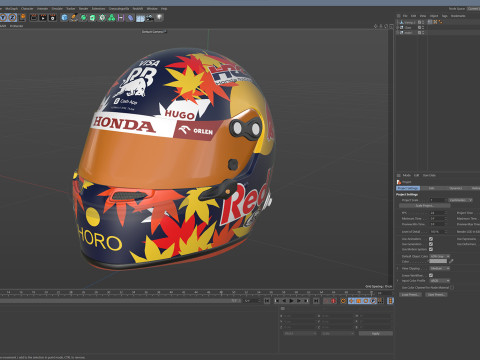The width and height of the screenshot is (480, 360).
Task: Open the Input Color Profile dropdown
Action: 439,281
